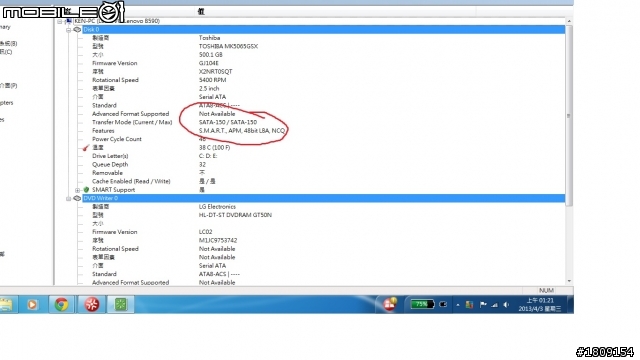Screen dimensions: 640x360
Task: Select the KEN-PC tree root
Action: tap(117, 21)
